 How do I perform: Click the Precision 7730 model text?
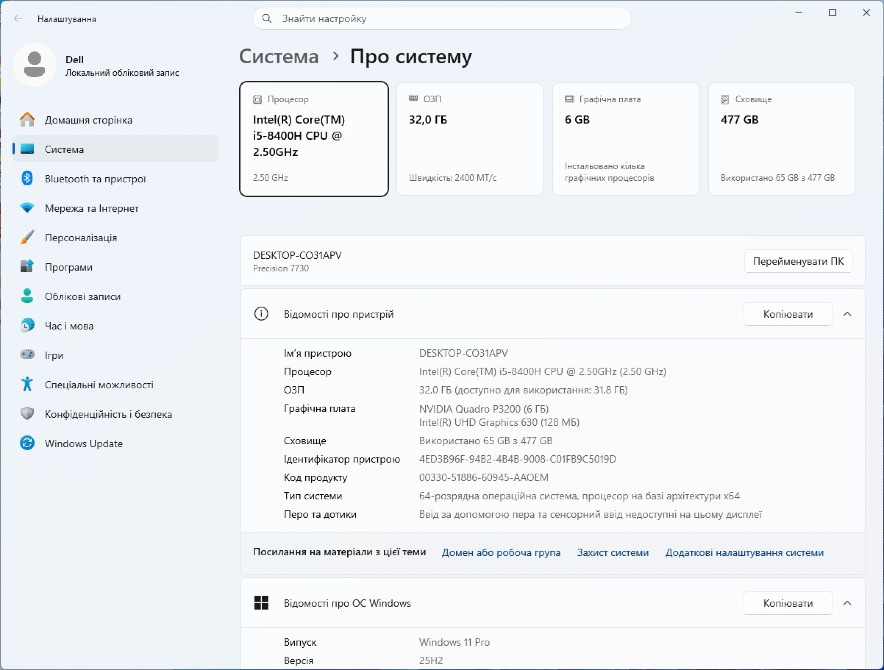pyautogui.click(x=281, y=268)
